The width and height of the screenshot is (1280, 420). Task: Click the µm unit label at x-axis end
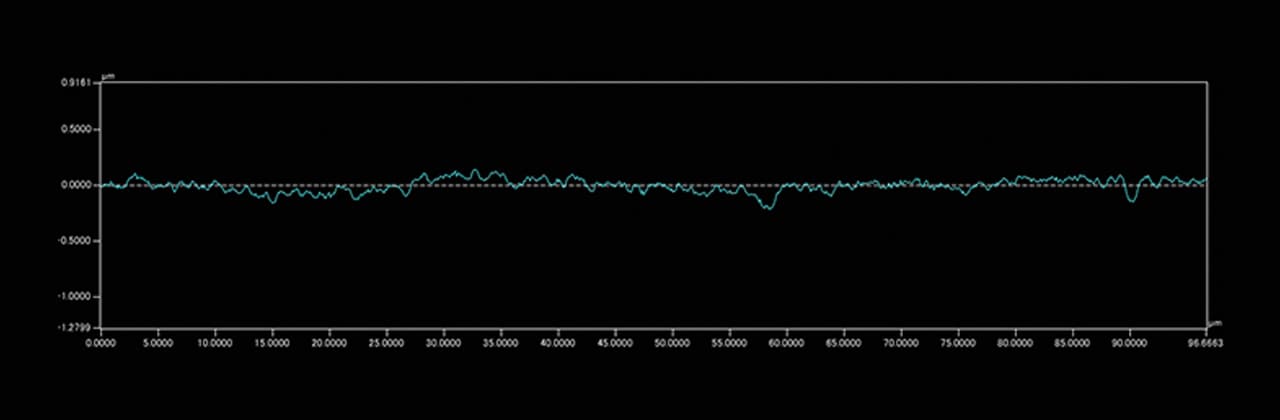[1216, 323]
